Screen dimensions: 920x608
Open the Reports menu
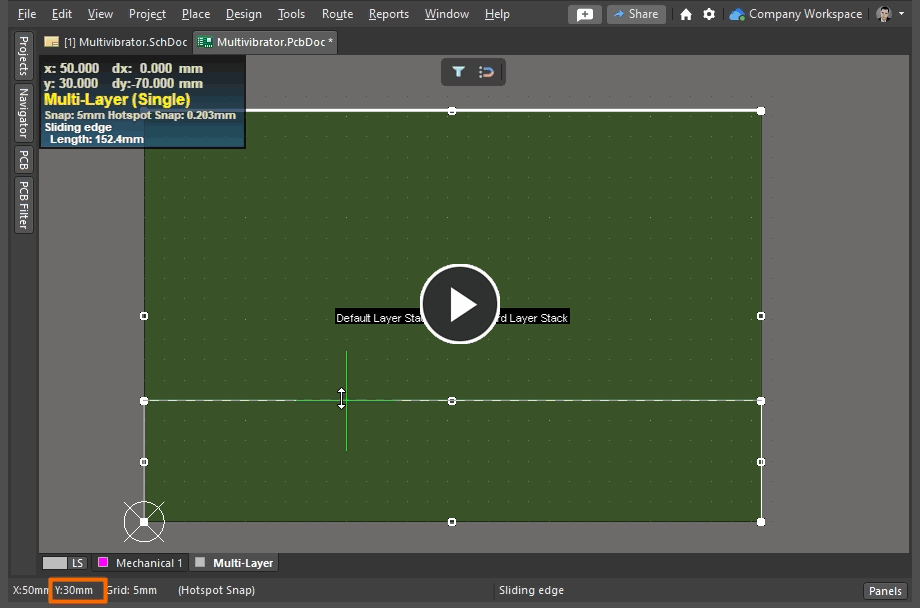click(388, 14)
